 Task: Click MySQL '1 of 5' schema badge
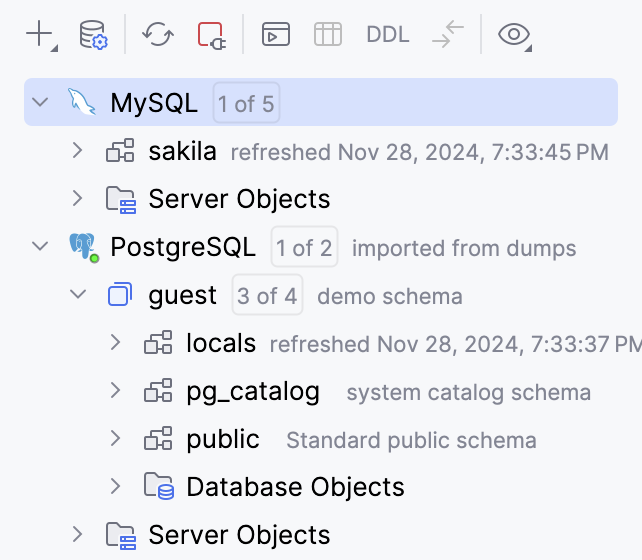(246, 103)
